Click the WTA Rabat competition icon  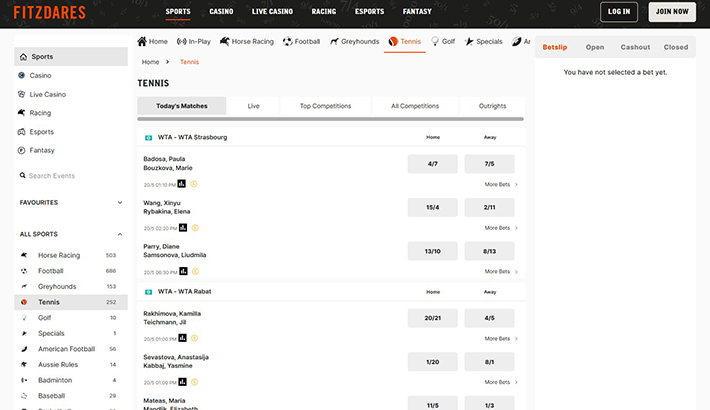coord(149,292)
